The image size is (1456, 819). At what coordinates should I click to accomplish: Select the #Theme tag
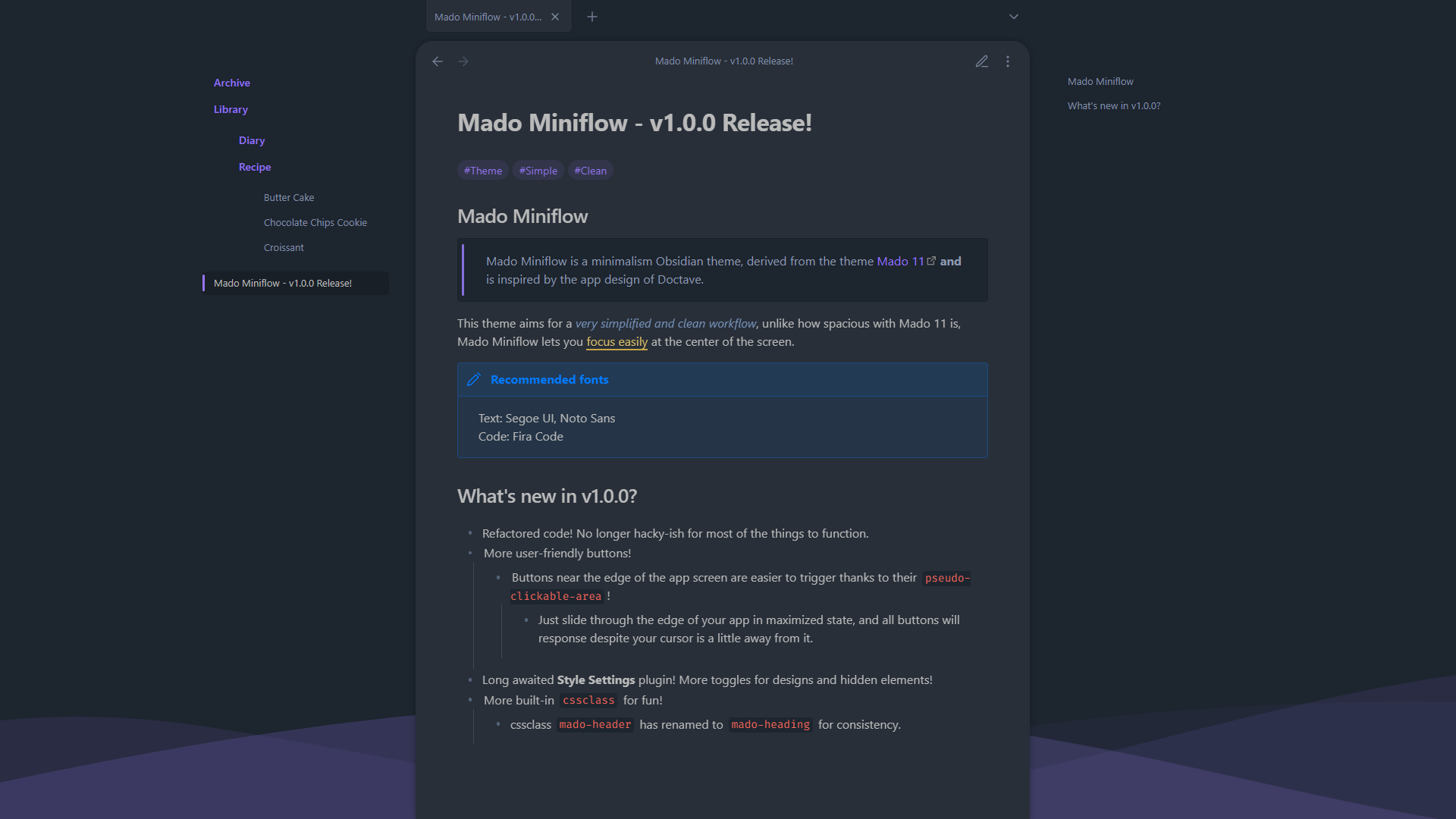483,170
